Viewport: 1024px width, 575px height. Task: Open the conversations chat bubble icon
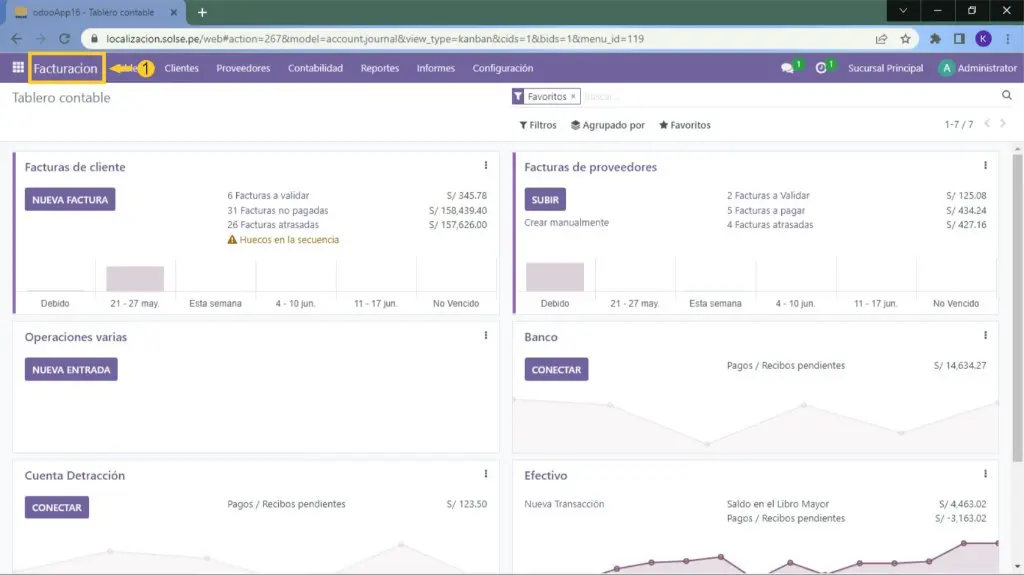788,68
